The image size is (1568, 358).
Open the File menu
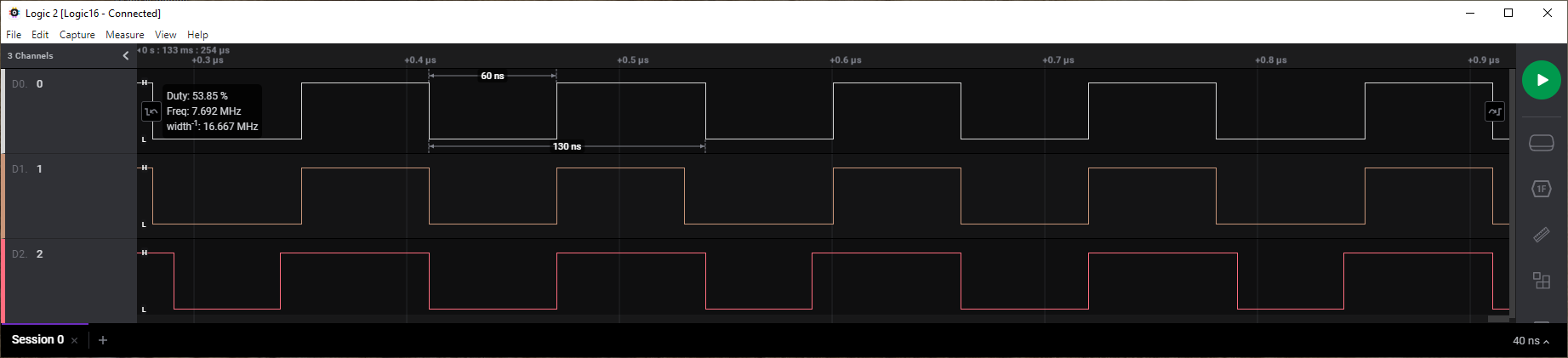point(14,35)
